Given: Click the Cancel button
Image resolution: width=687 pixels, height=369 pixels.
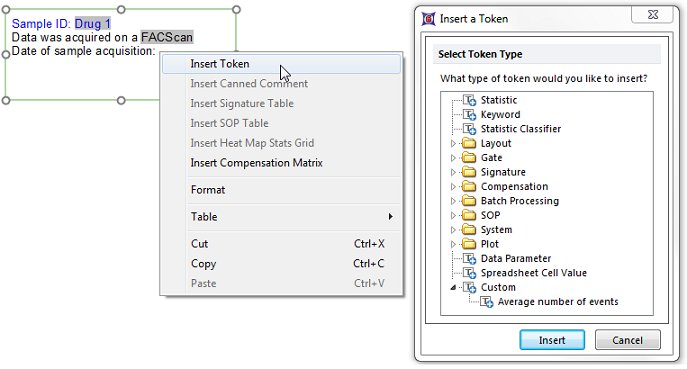Looking at the screenshot, I should [x=627, y=340].
